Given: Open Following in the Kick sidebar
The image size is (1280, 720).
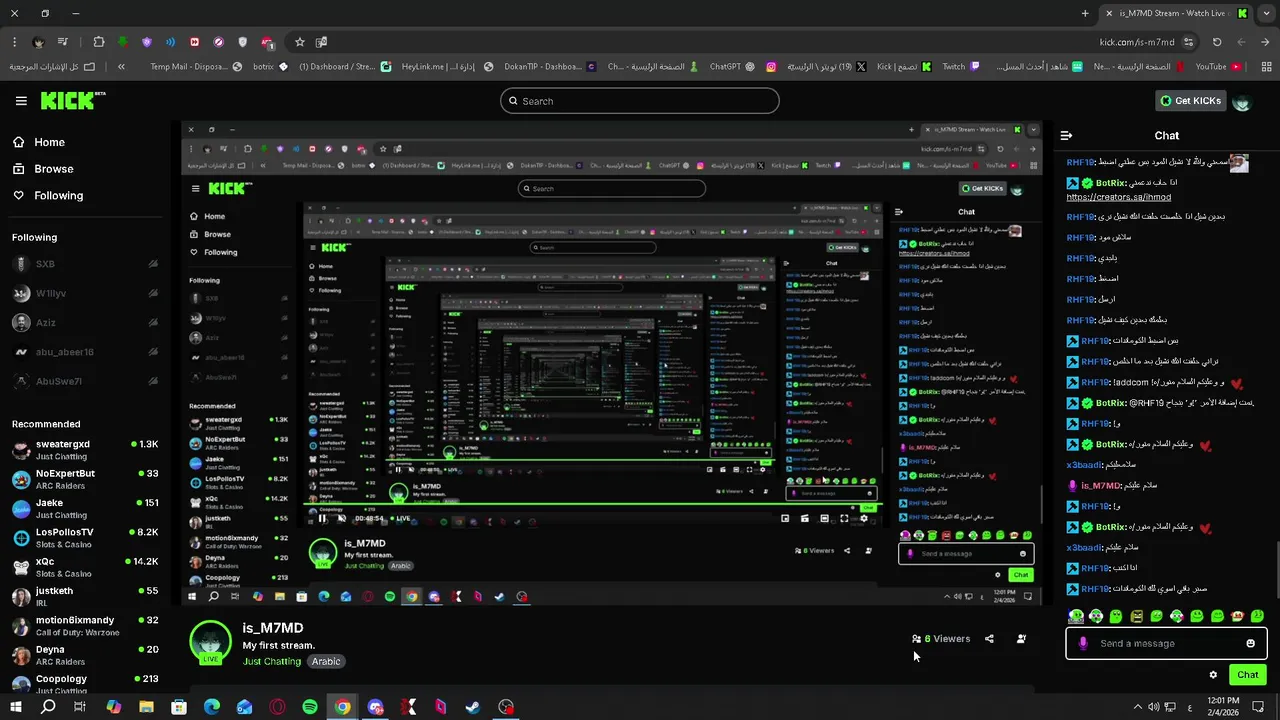Looking at the screenshot, I should pyautogui.click(x=48, y=195).
